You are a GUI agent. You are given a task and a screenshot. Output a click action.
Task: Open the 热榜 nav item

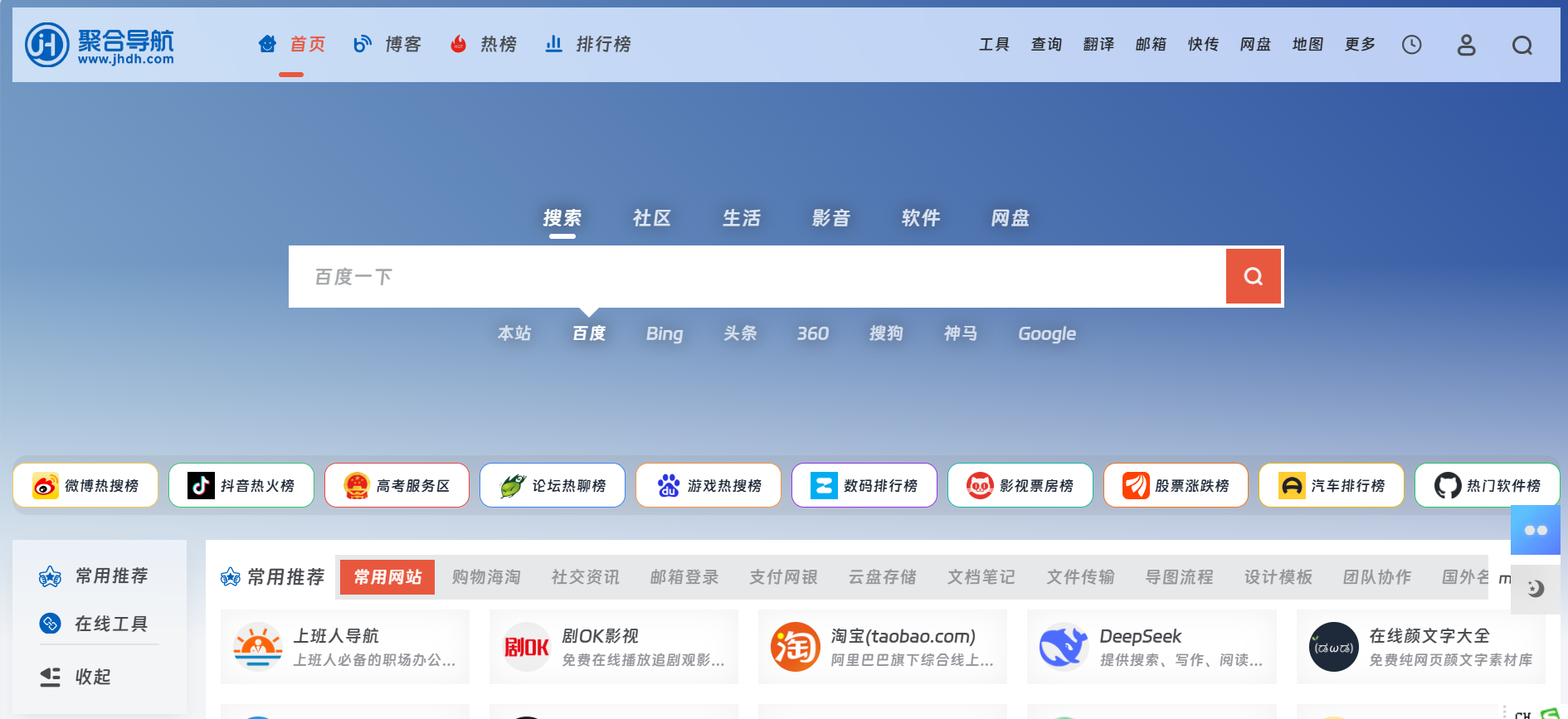tap(483, 44)
